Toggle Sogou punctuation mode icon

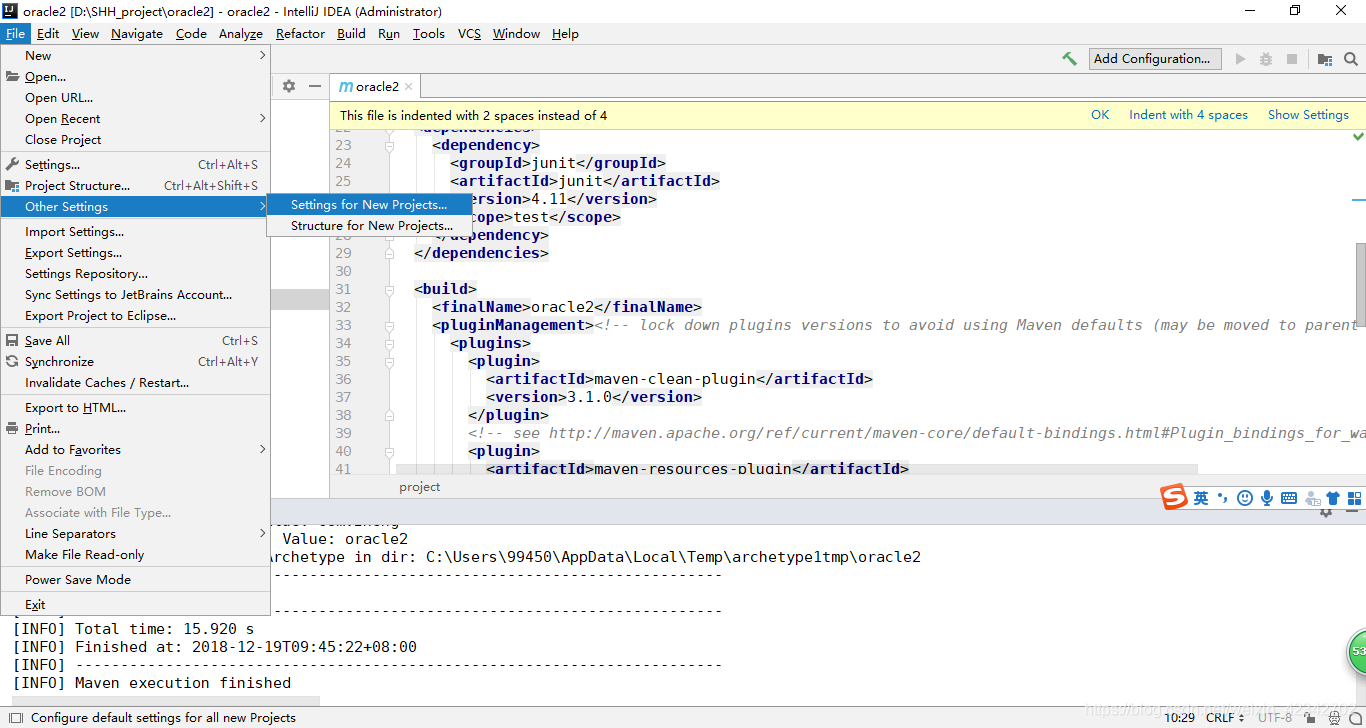pos(1223,498)
